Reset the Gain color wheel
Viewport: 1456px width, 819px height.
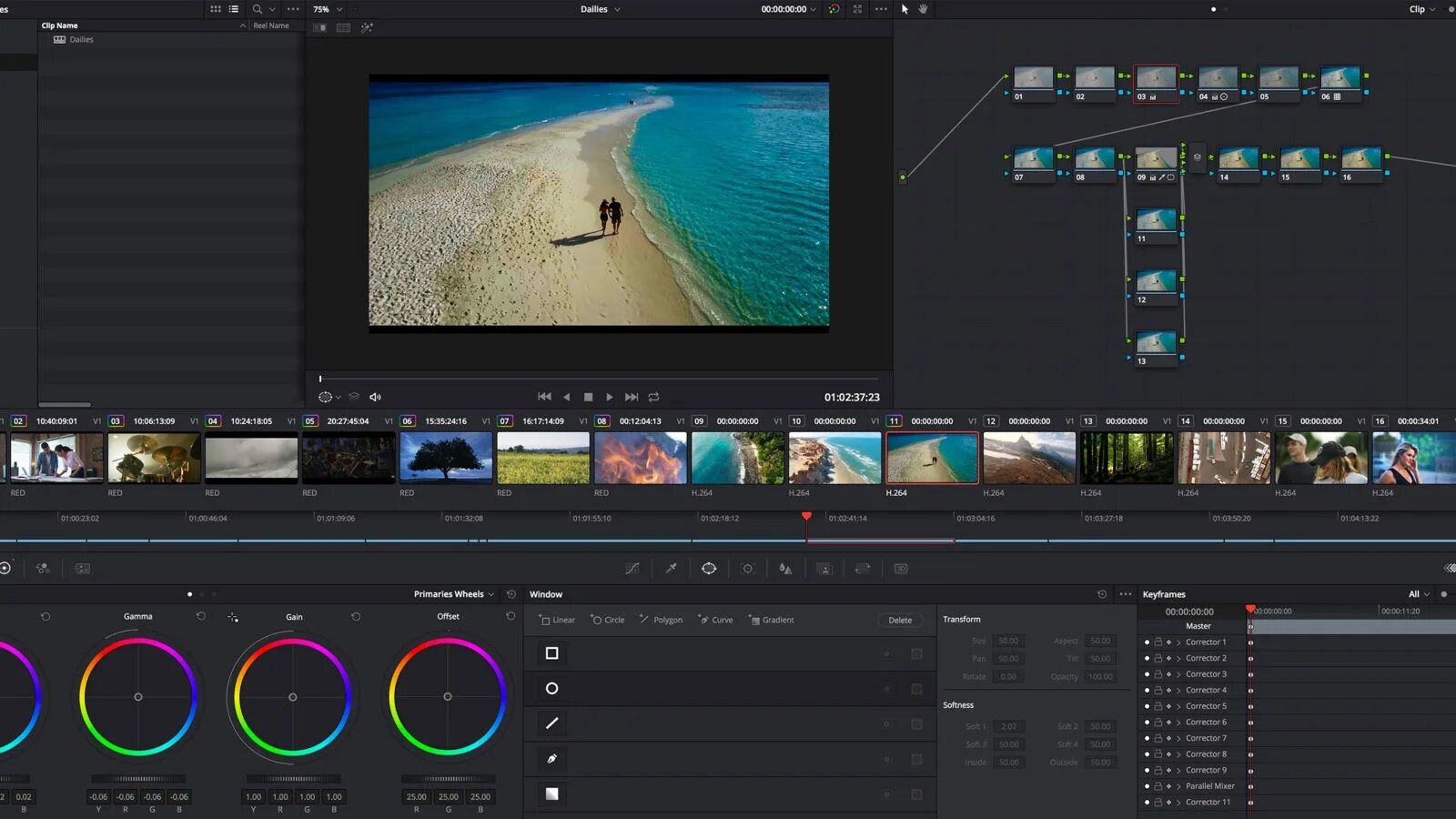(x=356, y=617)
